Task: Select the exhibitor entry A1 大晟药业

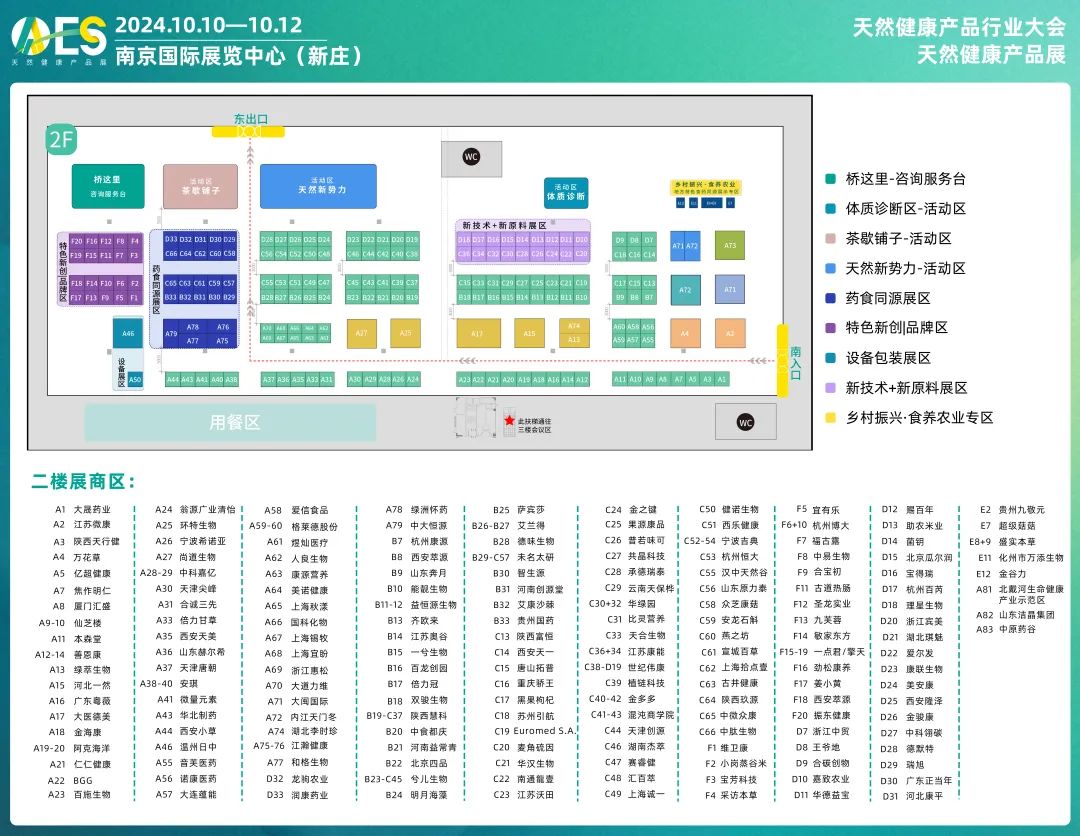Action: tap(83, 510)
